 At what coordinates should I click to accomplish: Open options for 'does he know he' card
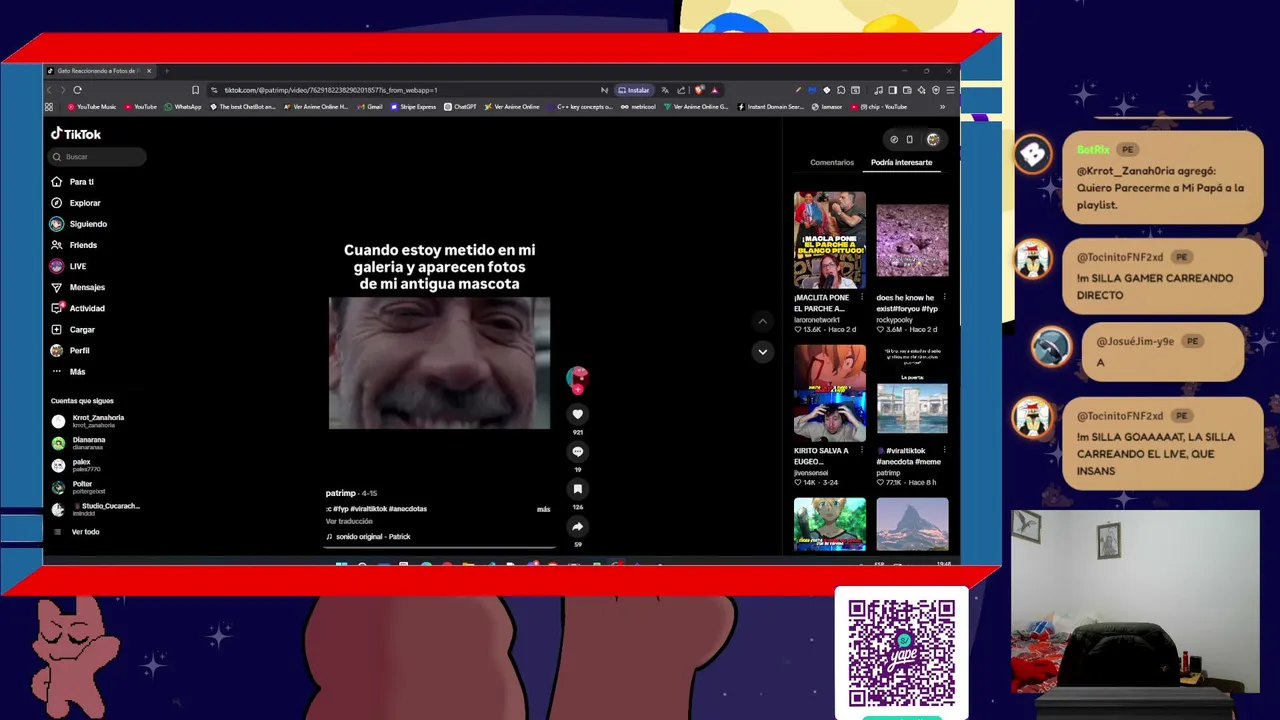point(944,297)
